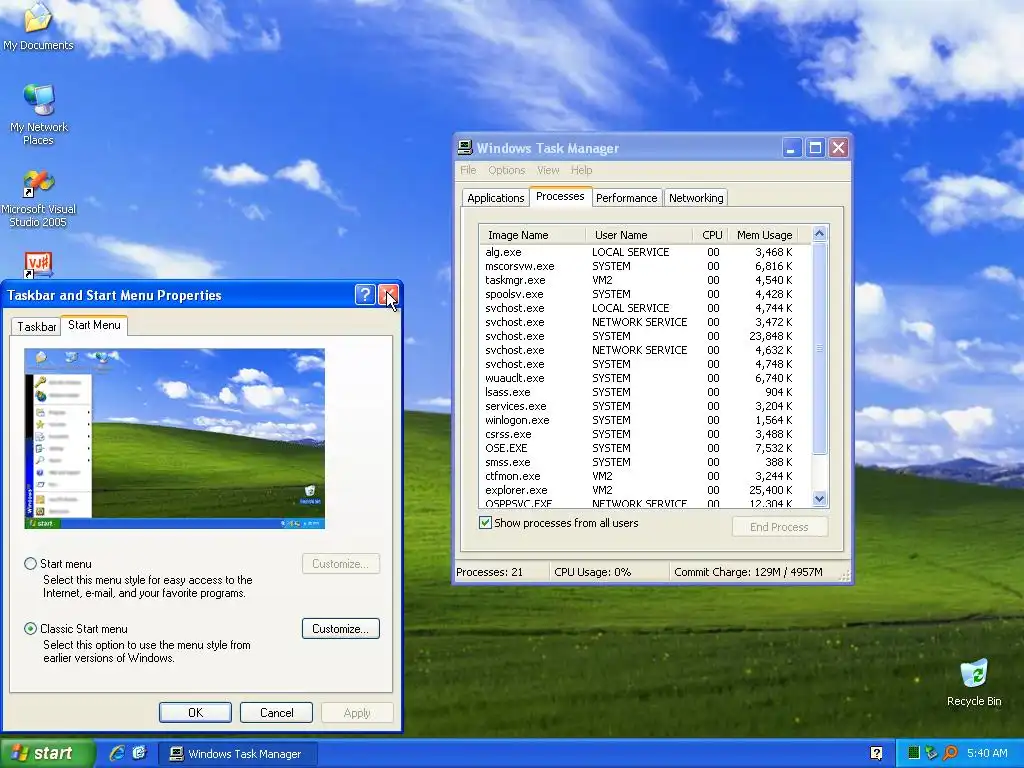
Task: Select the smss.exe process row
Action: [645, 462]
